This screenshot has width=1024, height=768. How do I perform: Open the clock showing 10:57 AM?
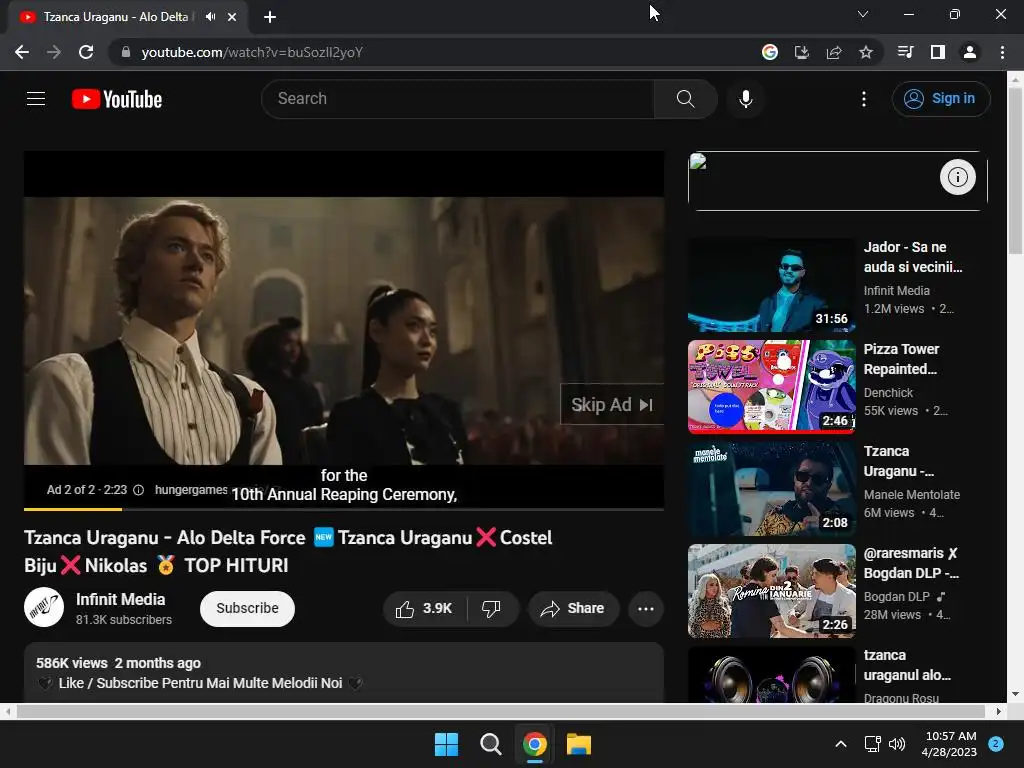(x=950, y=744)
